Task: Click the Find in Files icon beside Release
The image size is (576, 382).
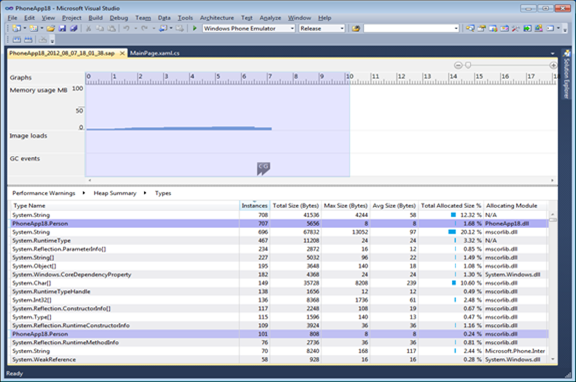Action: 356,28
